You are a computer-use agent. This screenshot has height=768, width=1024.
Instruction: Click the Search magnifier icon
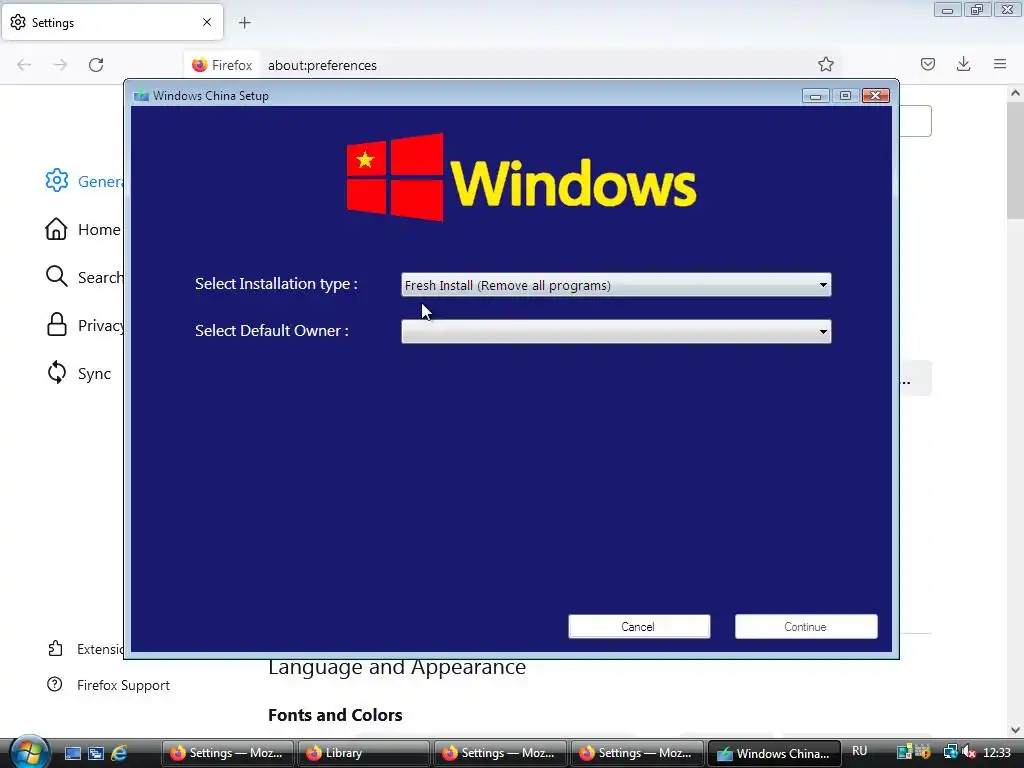[x=57, y=276]
